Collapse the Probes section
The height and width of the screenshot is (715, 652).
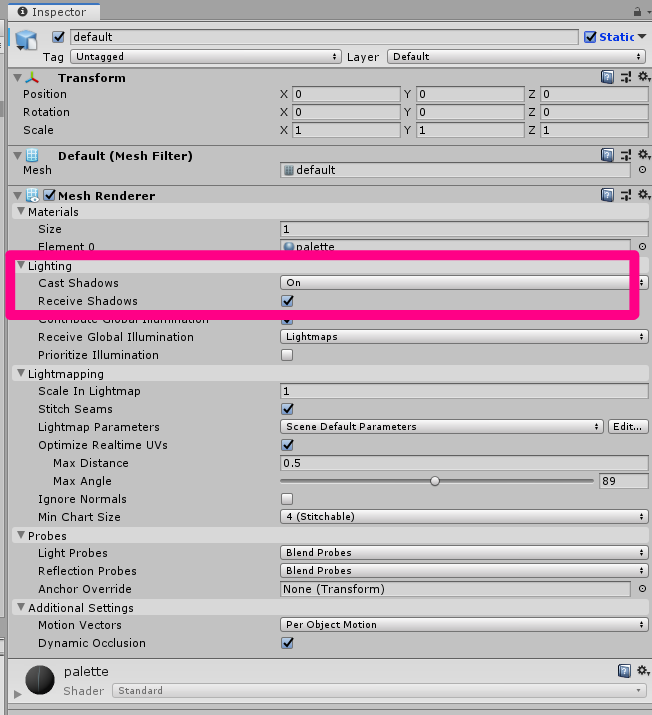pyautogui.click(x=21, y=535)
